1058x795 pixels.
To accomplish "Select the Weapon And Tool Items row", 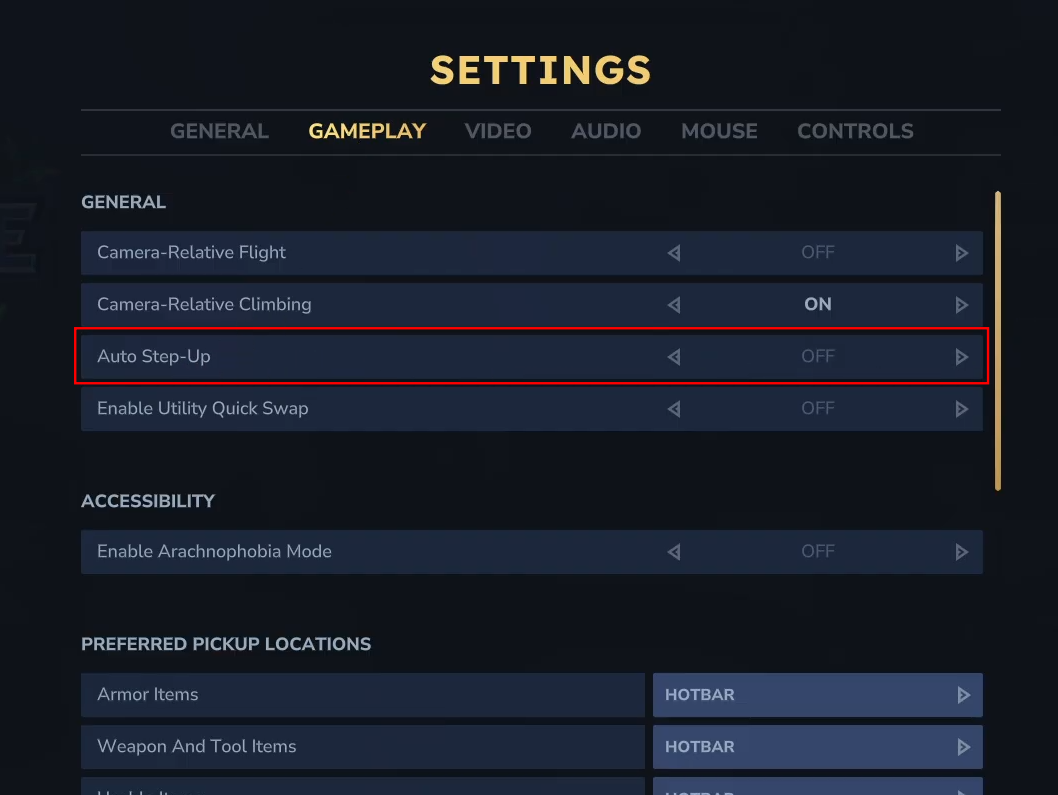I will click(x=362, y=747).
